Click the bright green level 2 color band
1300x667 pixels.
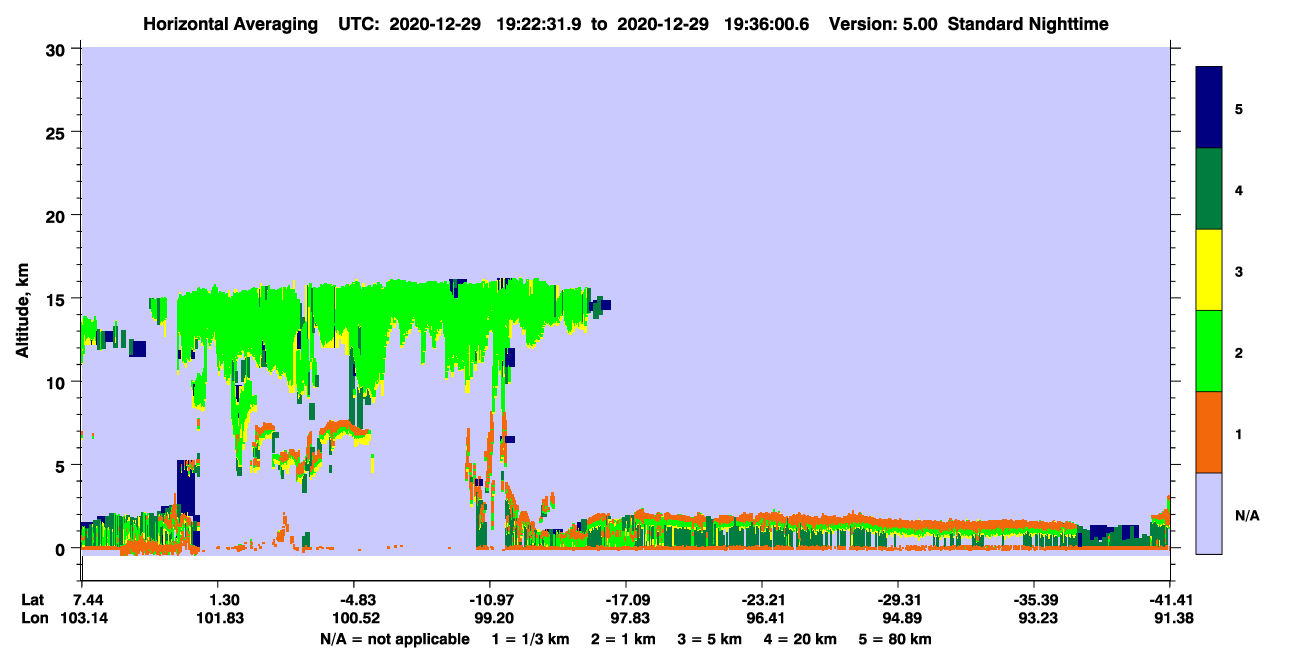pyautogui.click(x=1209, y=350)
